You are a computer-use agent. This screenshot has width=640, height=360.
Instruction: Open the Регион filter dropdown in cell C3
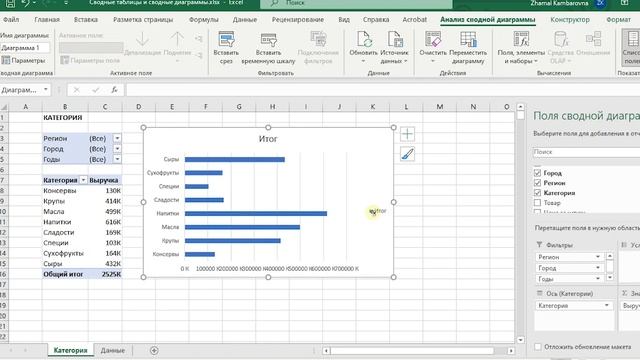(117, 138)
